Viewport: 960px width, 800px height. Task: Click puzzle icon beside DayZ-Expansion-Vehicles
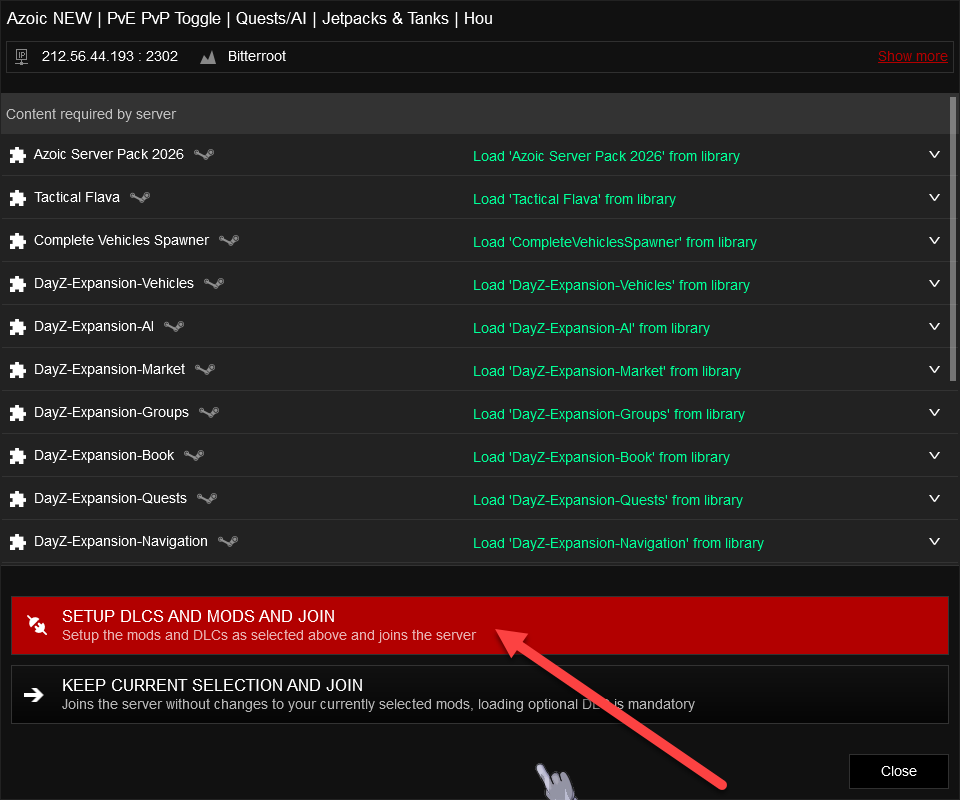click(x=18, y=284)
